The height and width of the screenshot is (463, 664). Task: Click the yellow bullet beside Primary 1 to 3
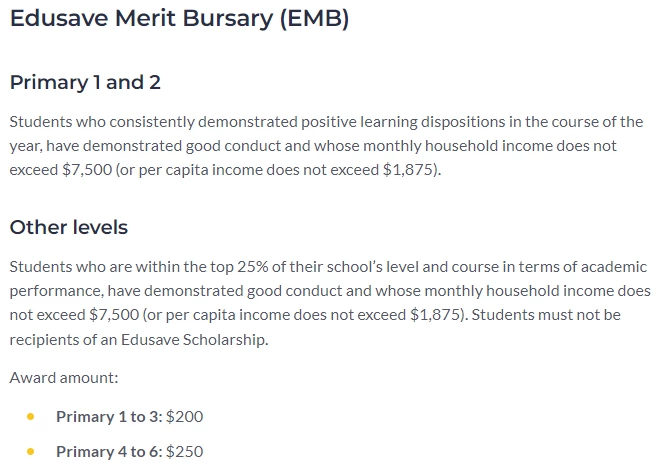[30, 416]
